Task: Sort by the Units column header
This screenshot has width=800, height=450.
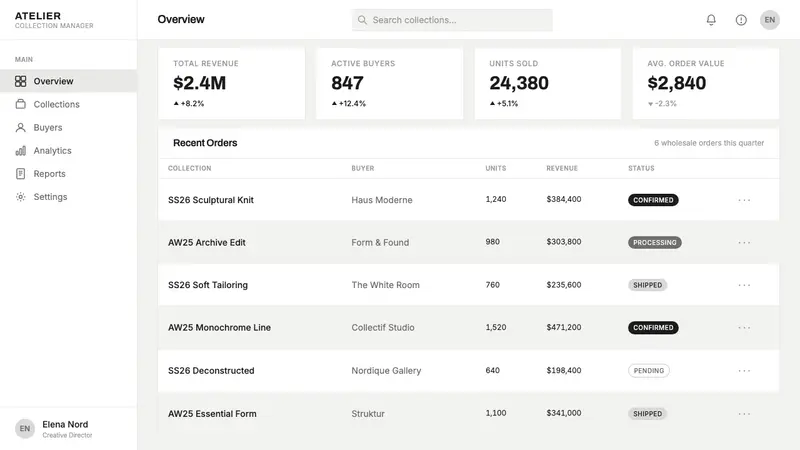Action: click(x=495, y=168)
